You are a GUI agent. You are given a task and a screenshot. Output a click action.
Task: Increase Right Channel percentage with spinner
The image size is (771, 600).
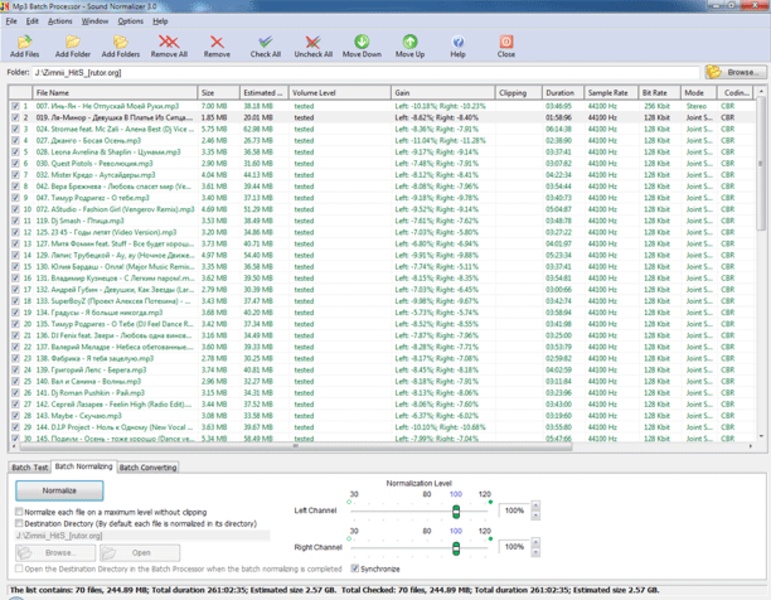pyautogui.click(x=535, y=543)
